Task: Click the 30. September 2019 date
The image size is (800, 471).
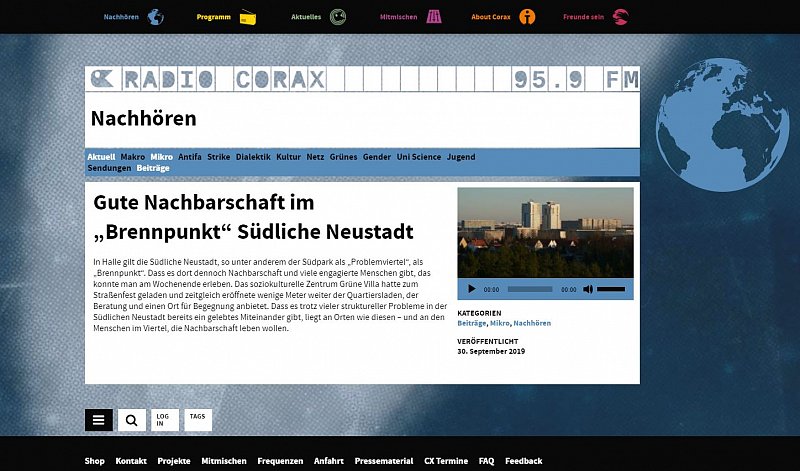Action: tap(491, 351)
